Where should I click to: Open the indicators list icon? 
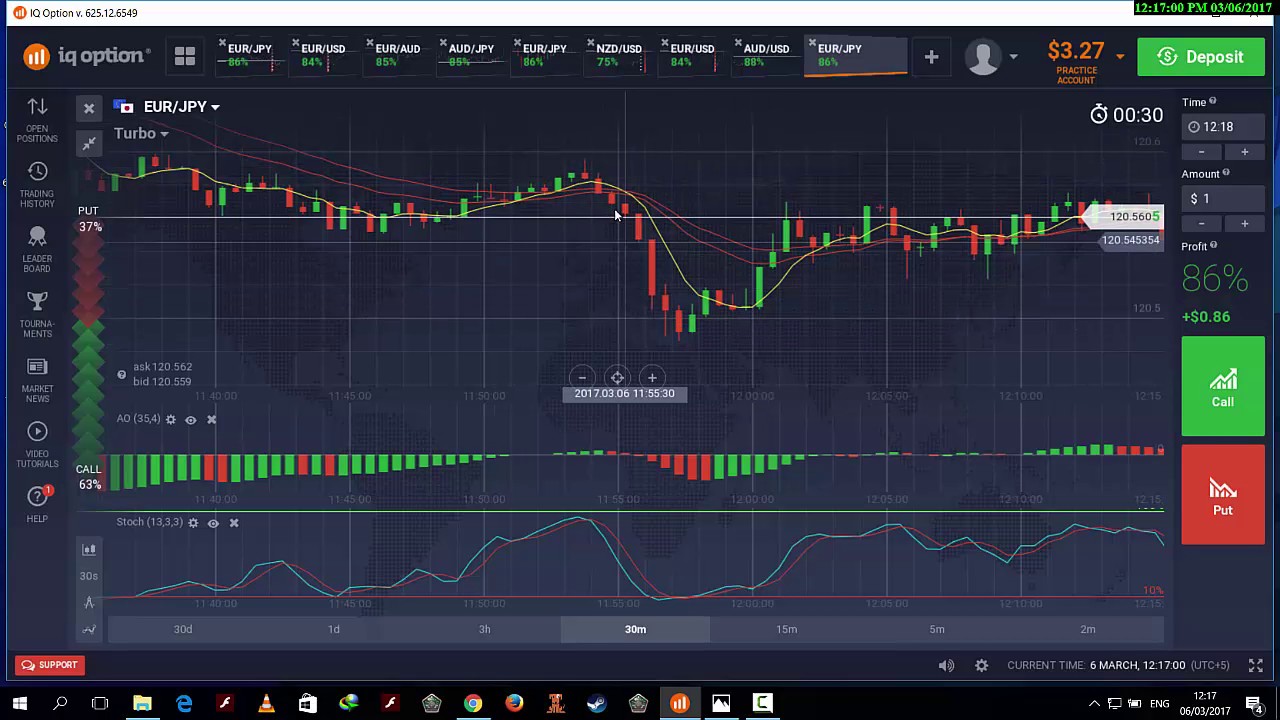89,629
